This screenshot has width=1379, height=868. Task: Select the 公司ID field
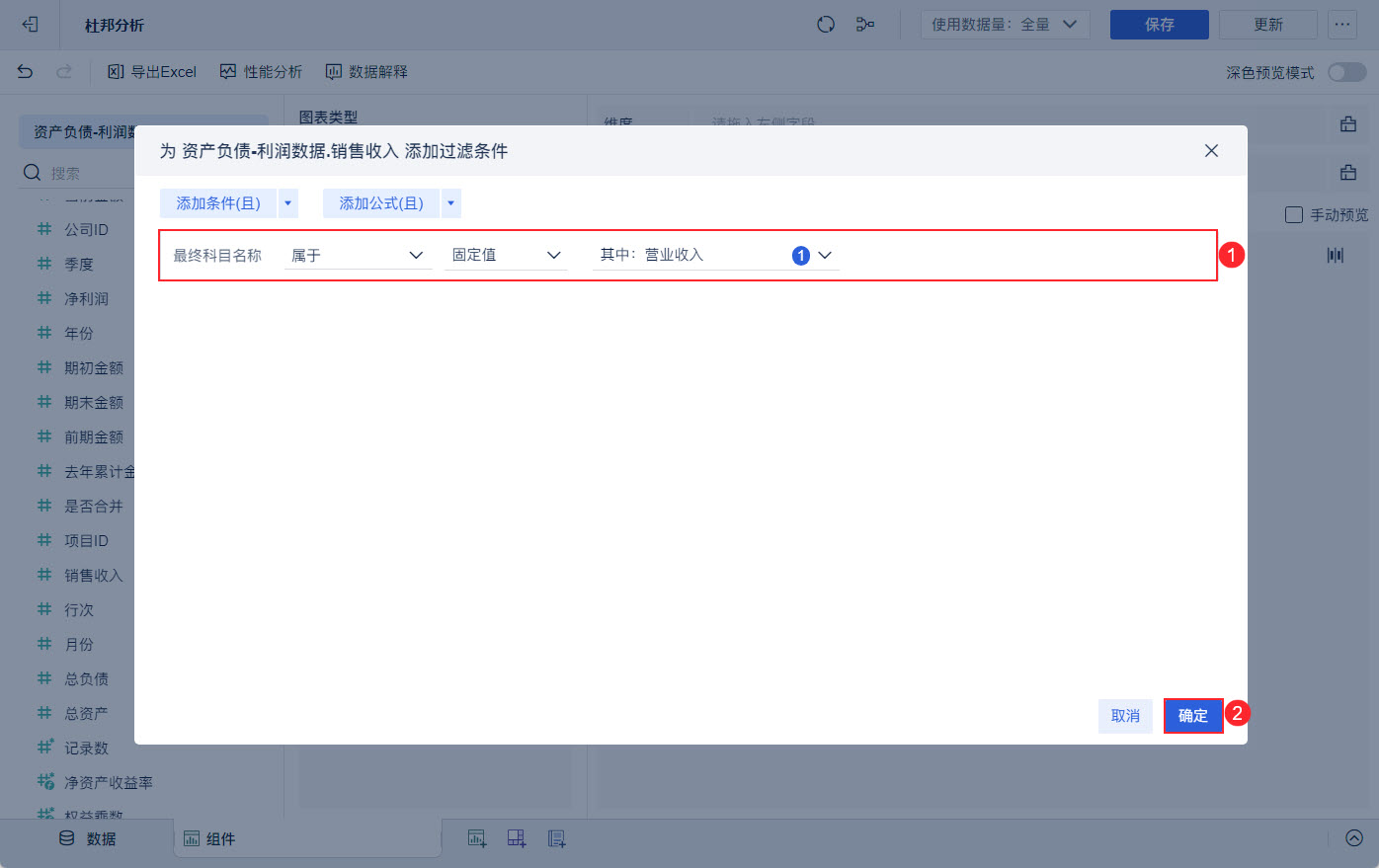(x=86, y=229)
